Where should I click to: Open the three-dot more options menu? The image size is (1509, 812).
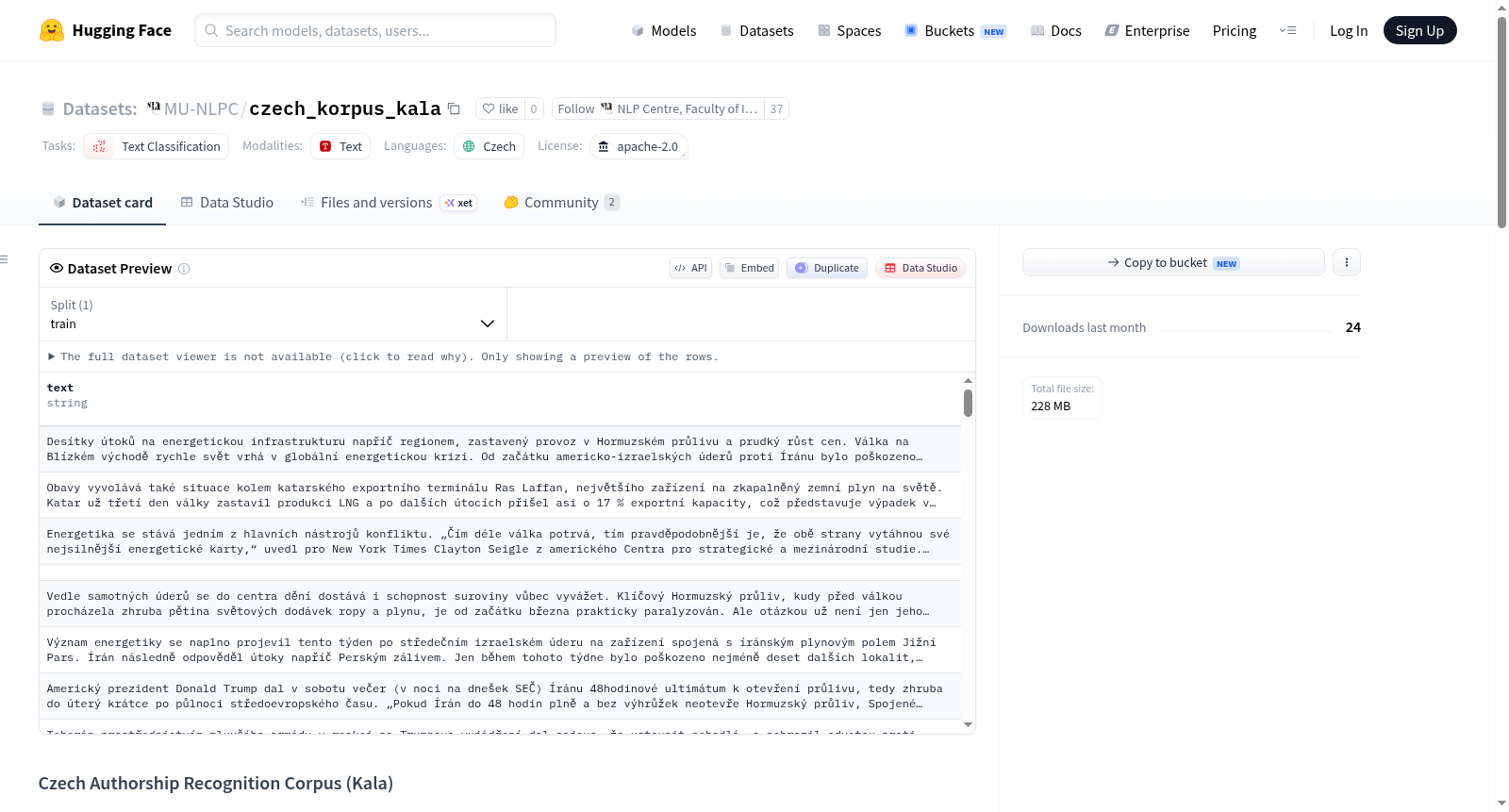[1347, 262]
